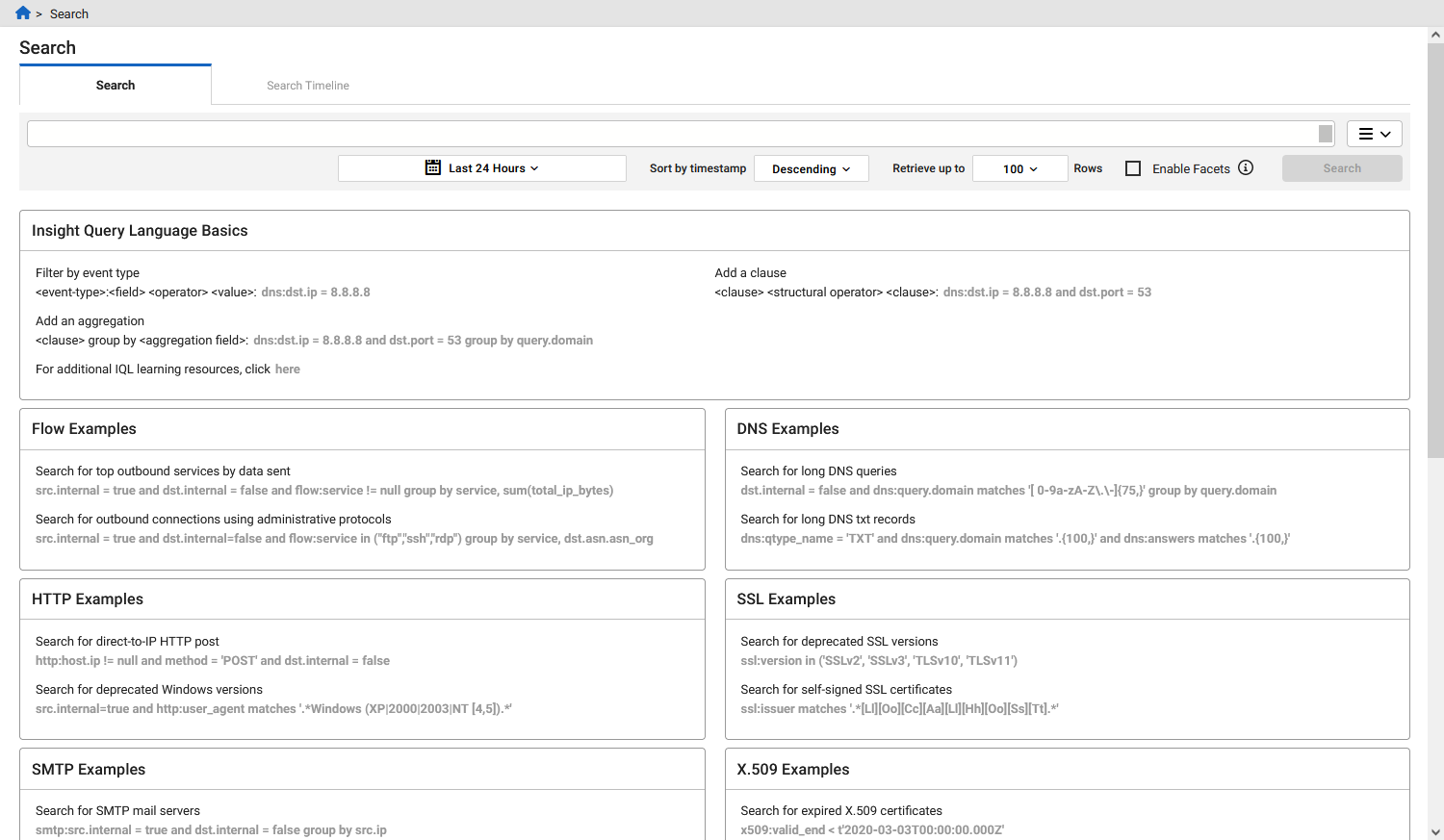Click the info icon next to Enable Facets

pyautogui.click(x=1246, y=167)
